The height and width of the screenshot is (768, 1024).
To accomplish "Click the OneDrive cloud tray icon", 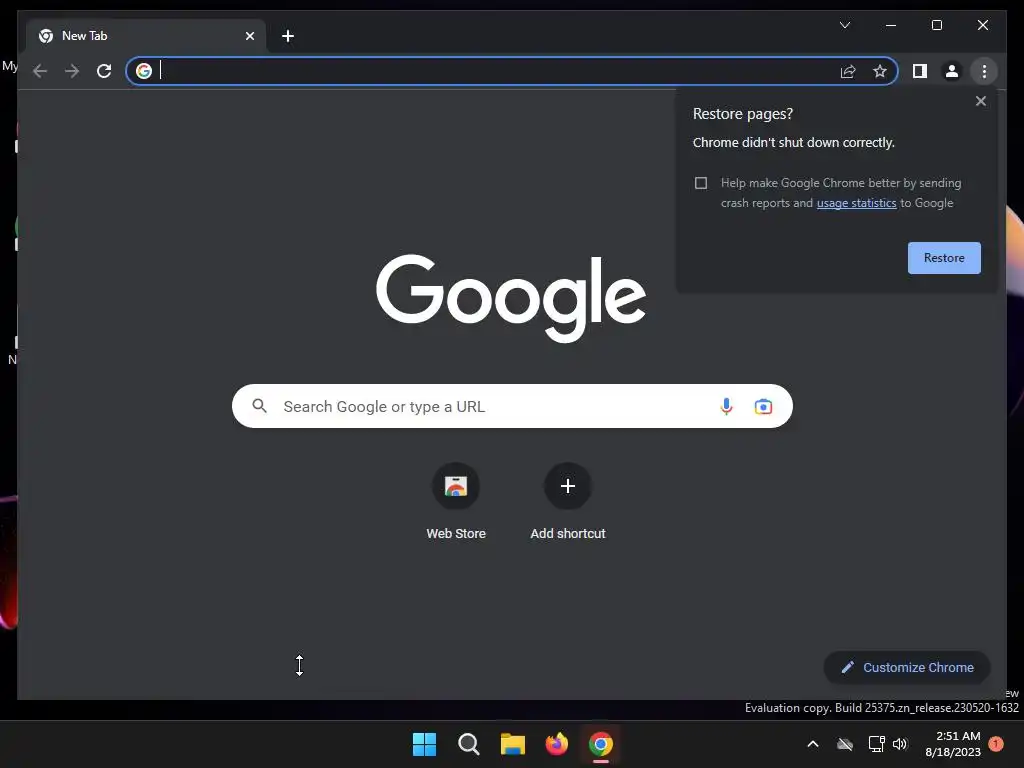I will click(x=845, y=744).
